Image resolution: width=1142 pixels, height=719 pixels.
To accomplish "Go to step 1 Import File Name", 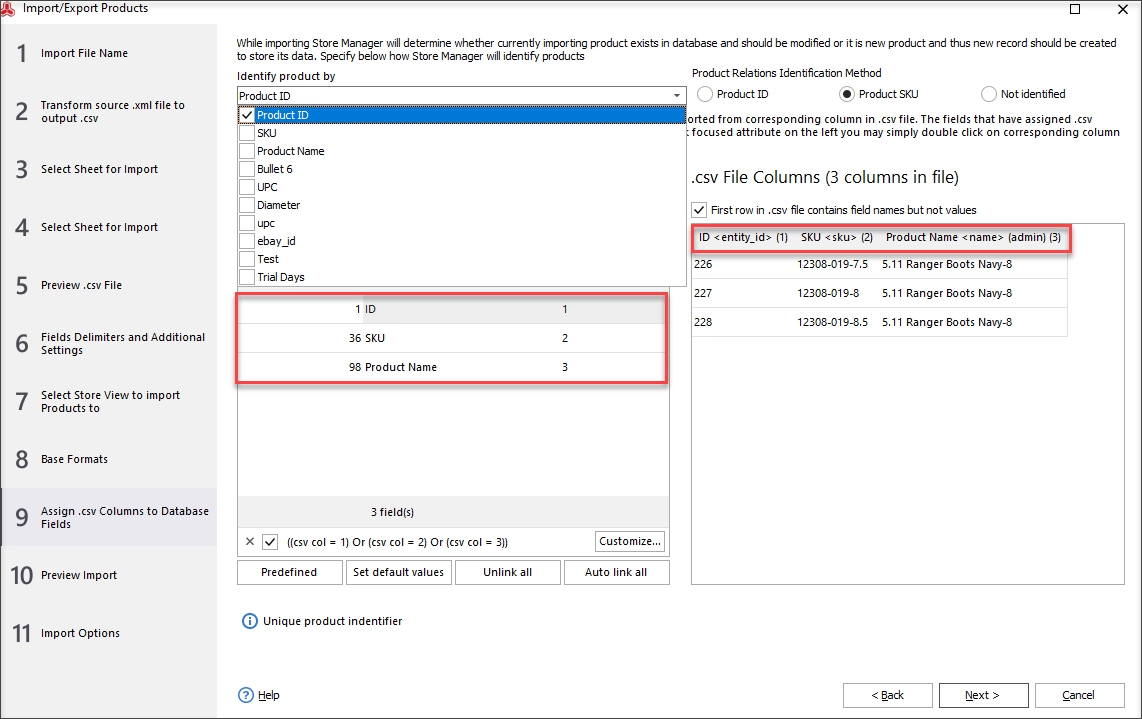I will pyautogui.click(x=109, y=53).
